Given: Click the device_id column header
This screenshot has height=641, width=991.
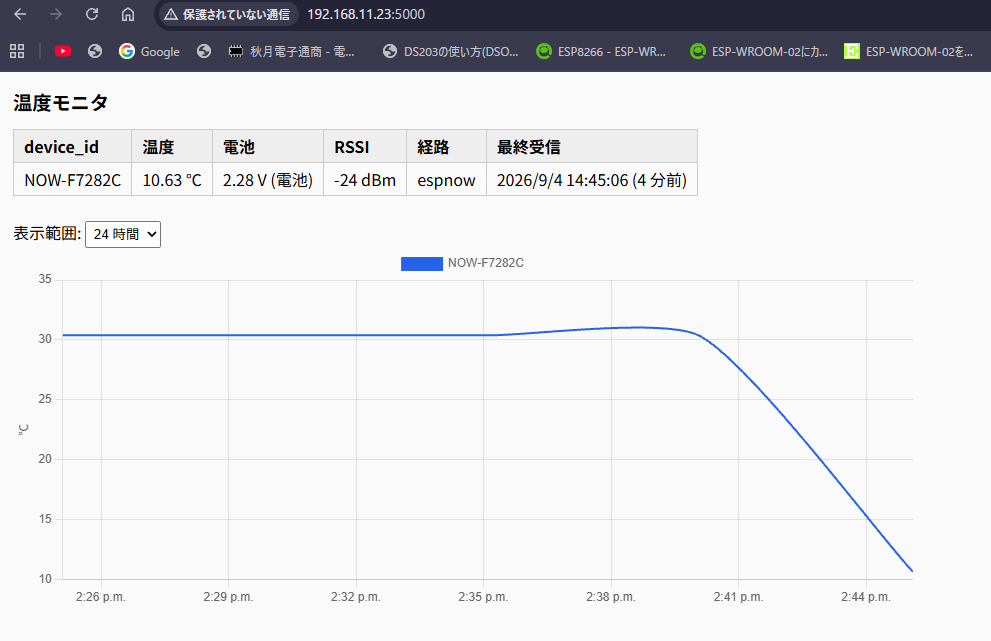Looking at the screenshot, I should tap(73, 147).
